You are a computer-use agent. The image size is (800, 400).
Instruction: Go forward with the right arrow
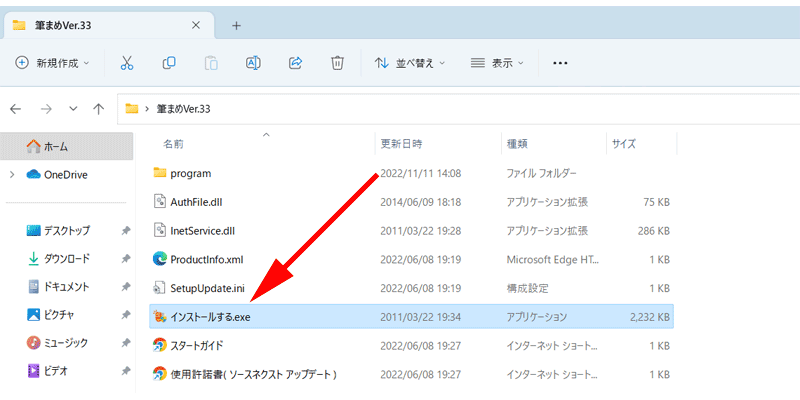(46, 109)
